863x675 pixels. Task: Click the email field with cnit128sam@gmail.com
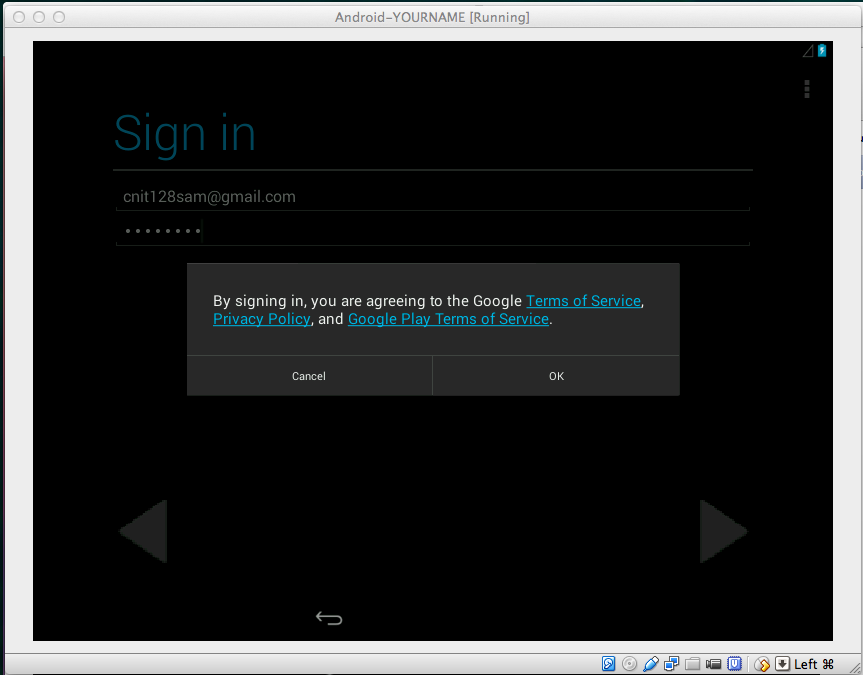tap(433, 197)
